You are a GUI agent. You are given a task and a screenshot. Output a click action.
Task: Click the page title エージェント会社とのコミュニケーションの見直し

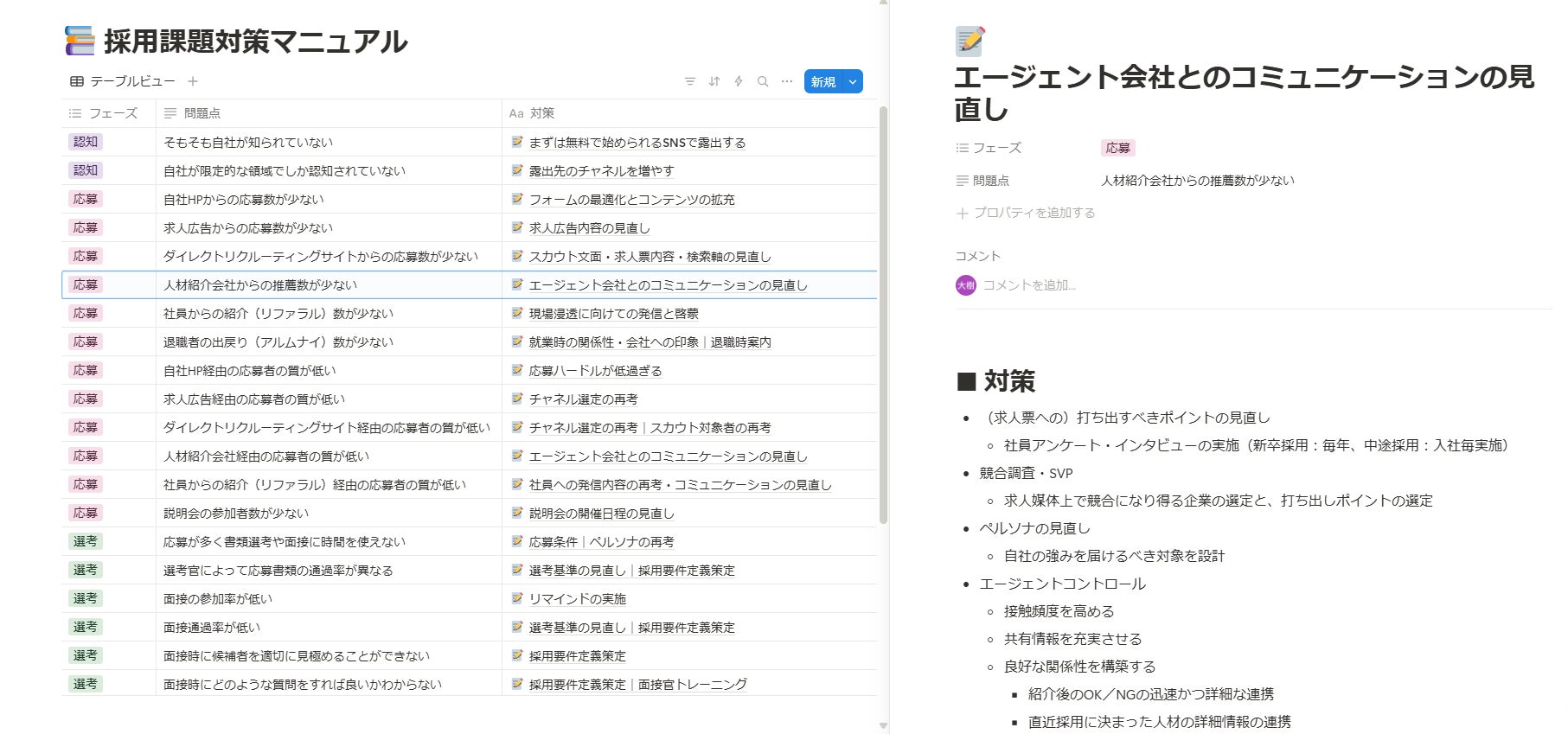1244,93
